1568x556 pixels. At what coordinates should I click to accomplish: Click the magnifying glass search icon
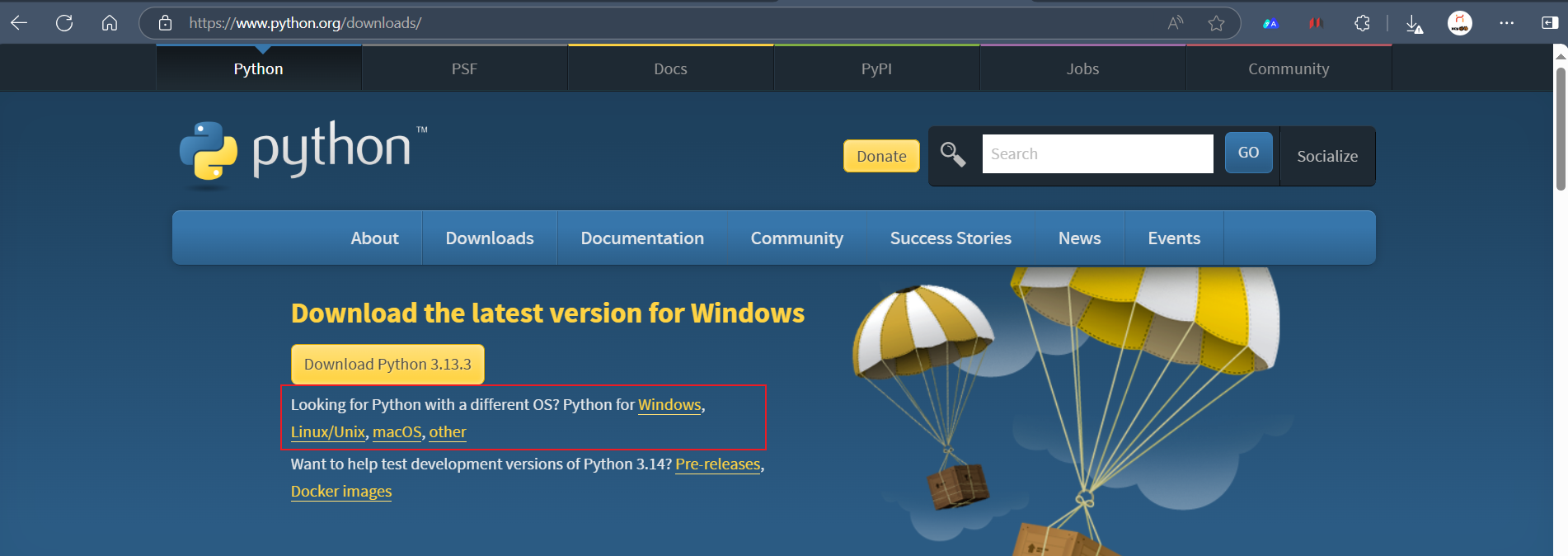pyautogui.click(x=953, y=154)
